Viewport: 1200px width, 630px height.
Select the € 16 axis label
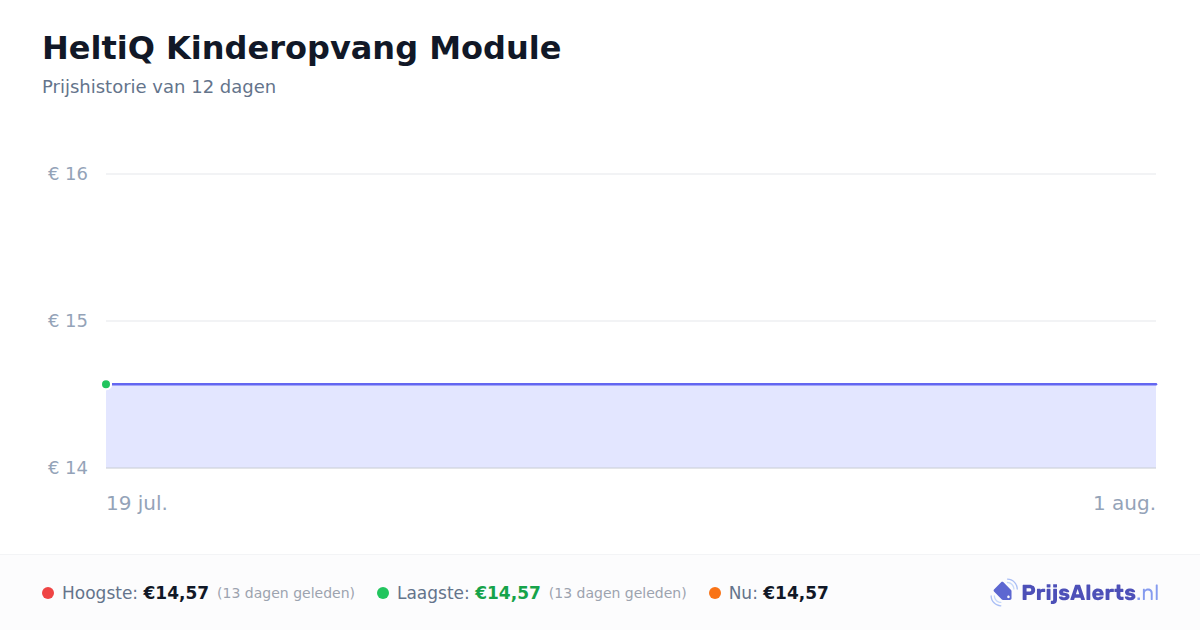tap(68, 174)
